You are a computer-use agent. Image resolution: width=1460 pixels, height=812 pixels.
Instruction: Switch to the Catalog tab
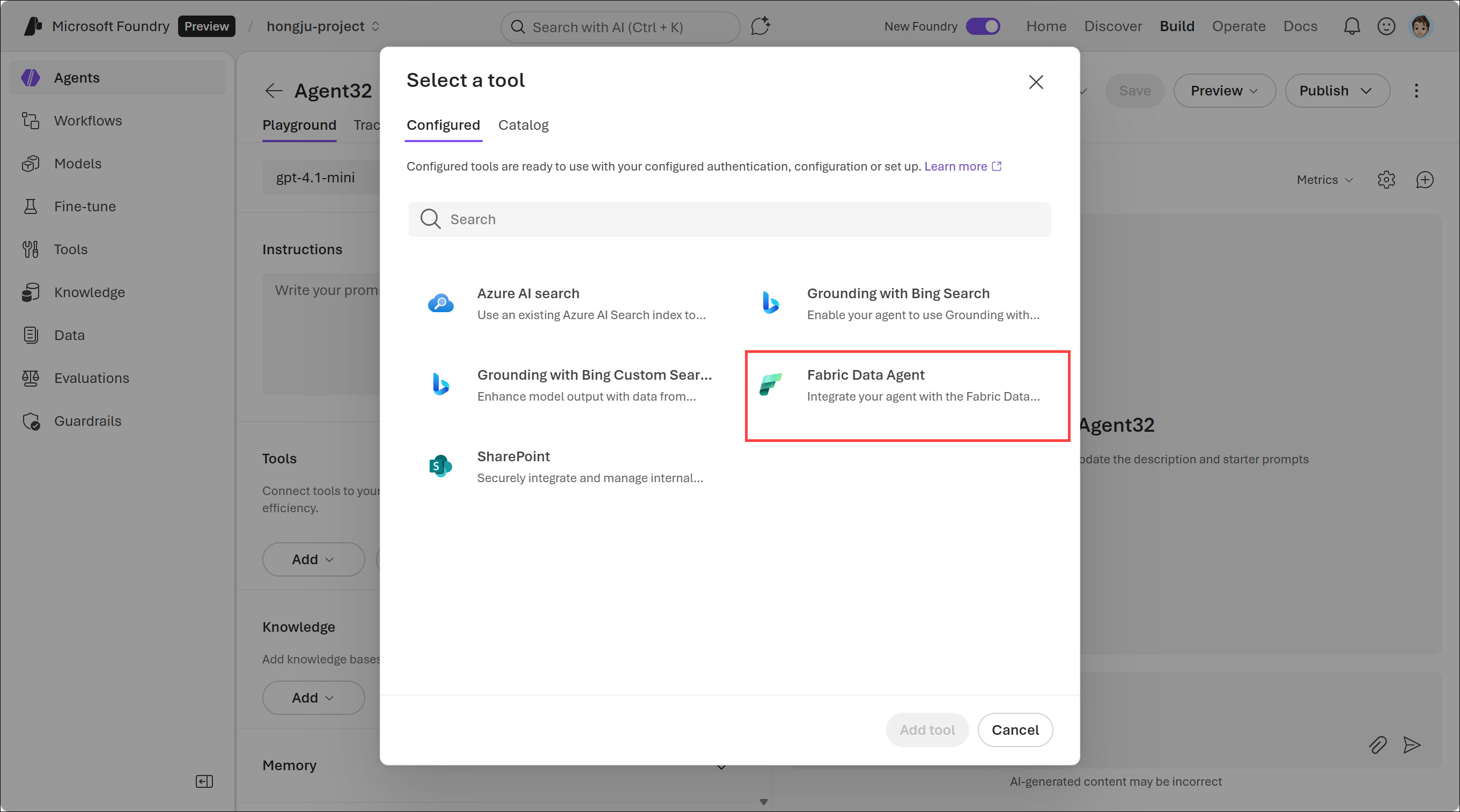(523, 124)
